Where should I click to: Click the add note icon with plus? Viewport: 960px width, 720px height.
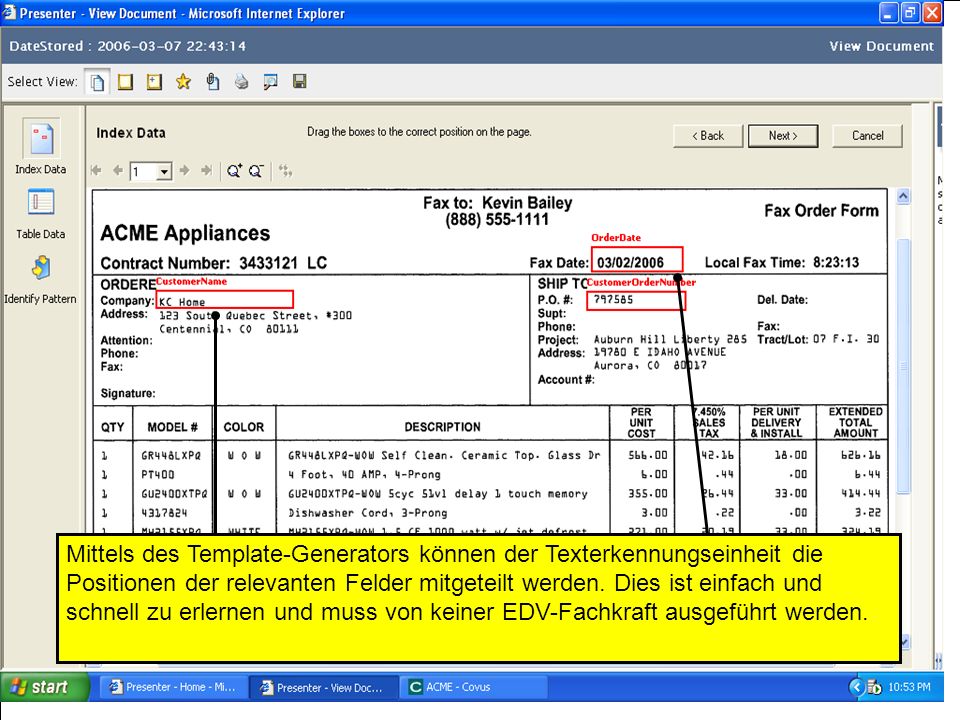tap(154, 81)
